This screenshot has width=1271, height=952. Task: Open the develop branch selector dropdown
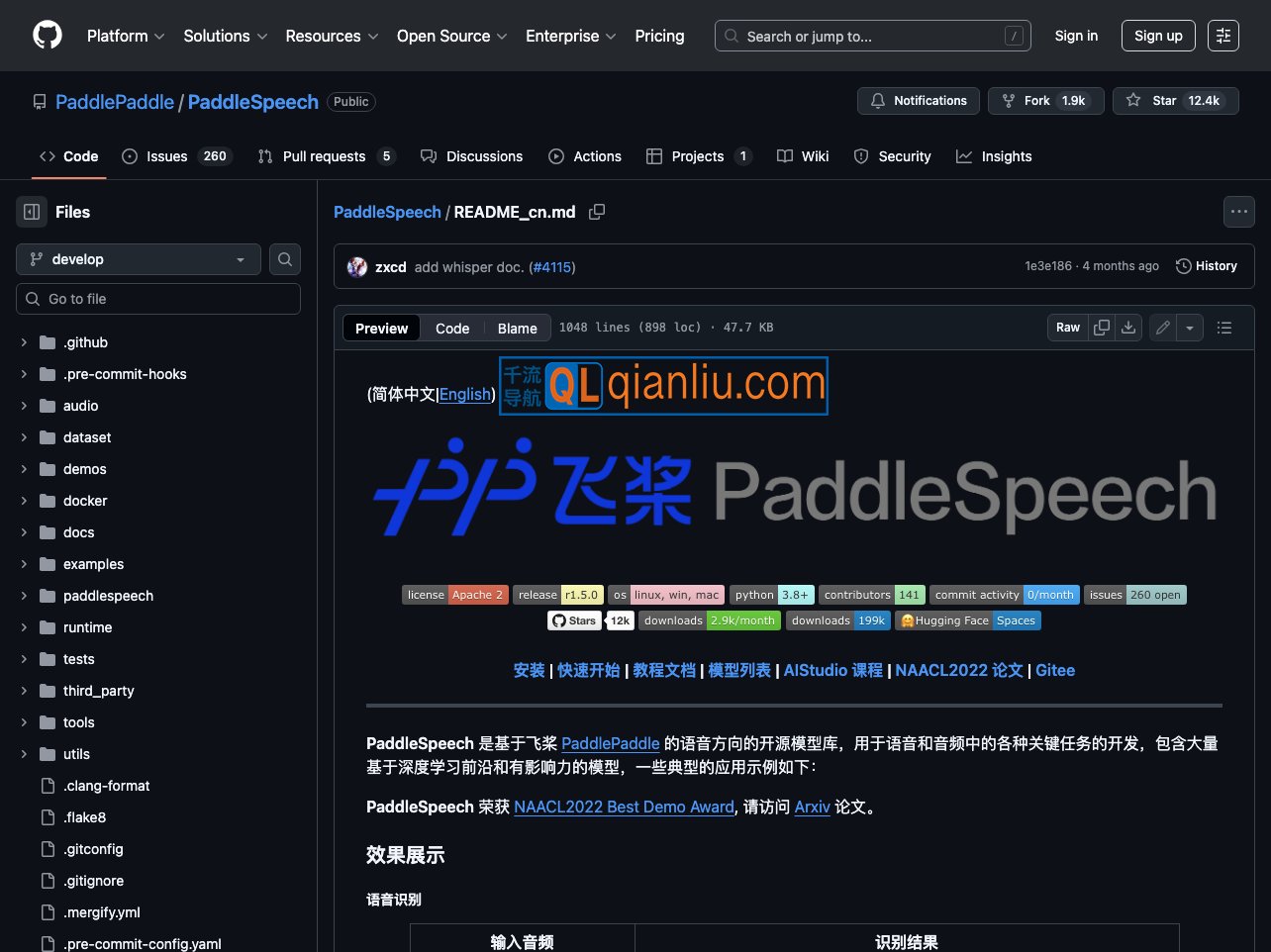[x=138, y=258]
